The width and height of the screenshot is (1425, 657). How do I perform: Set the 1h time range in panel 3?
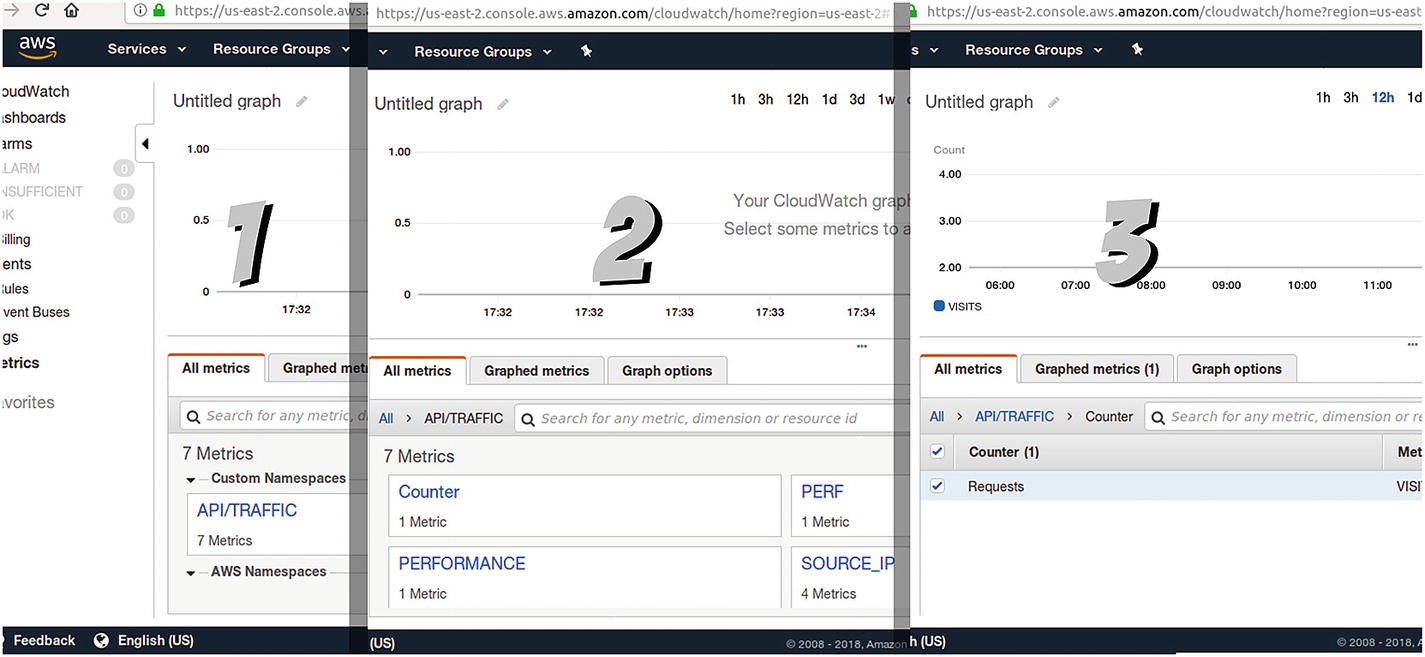[1323, 97]
